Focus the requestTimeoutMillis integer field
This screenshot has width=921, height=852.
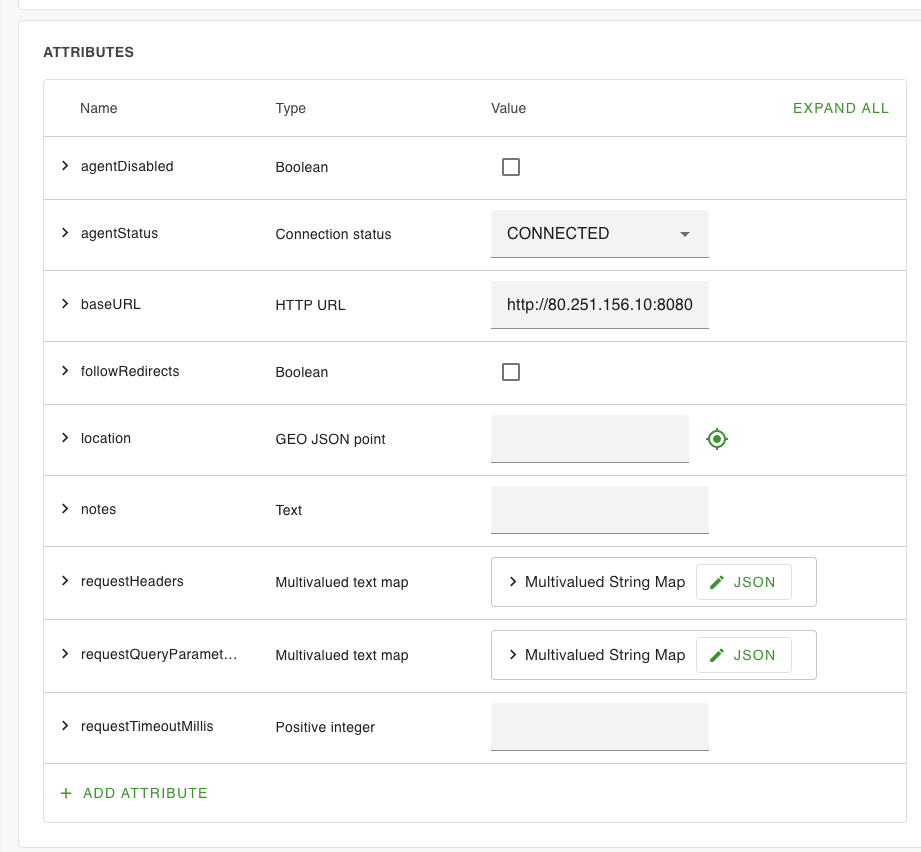(x=599, y=726)
